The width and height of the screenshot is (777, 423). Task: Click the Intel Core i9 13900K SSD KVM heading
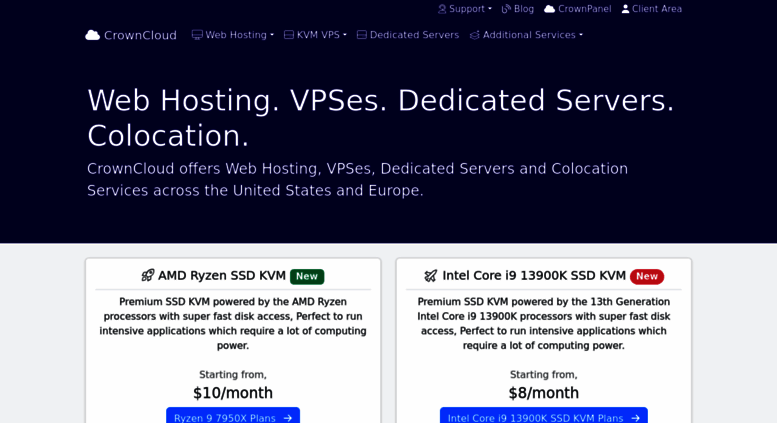pyautogui.click(x=534, y=275)
